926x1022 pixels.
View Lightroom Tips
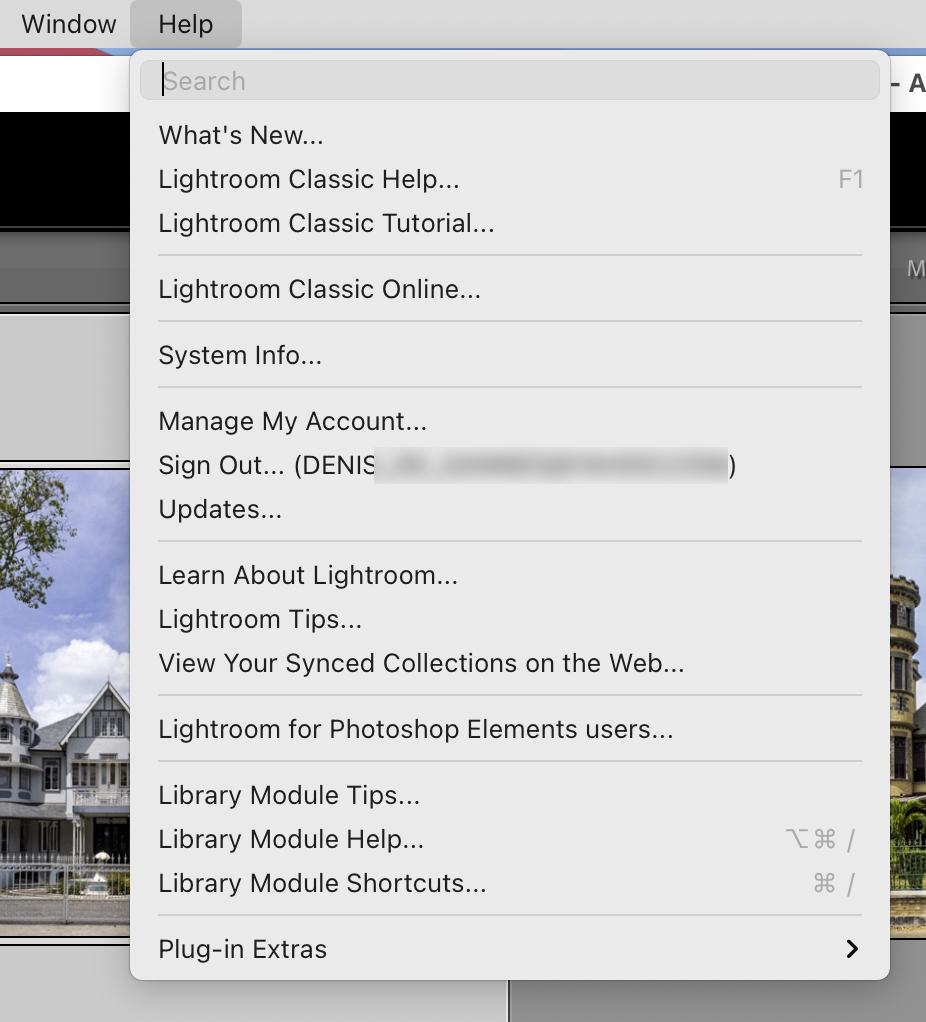261,619
